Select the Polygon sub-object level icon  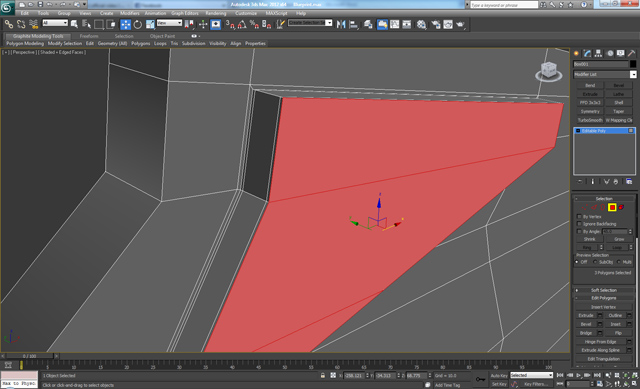(x=612, y=207)
